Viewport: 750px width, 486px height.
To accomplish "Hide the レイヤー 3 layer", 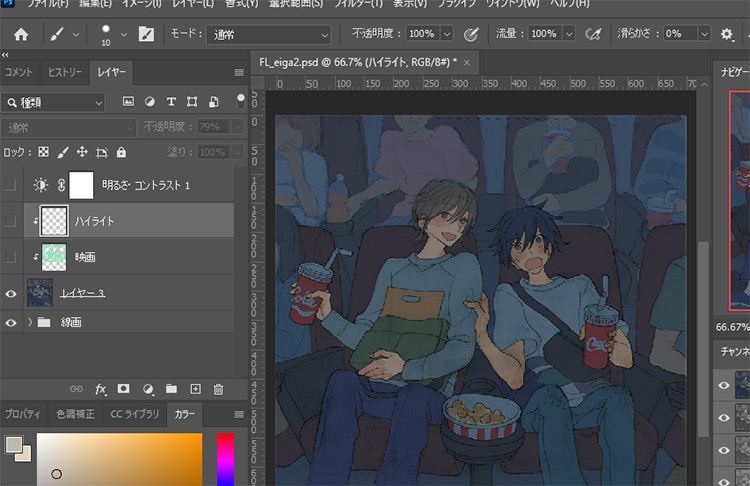I will (11, 294).
